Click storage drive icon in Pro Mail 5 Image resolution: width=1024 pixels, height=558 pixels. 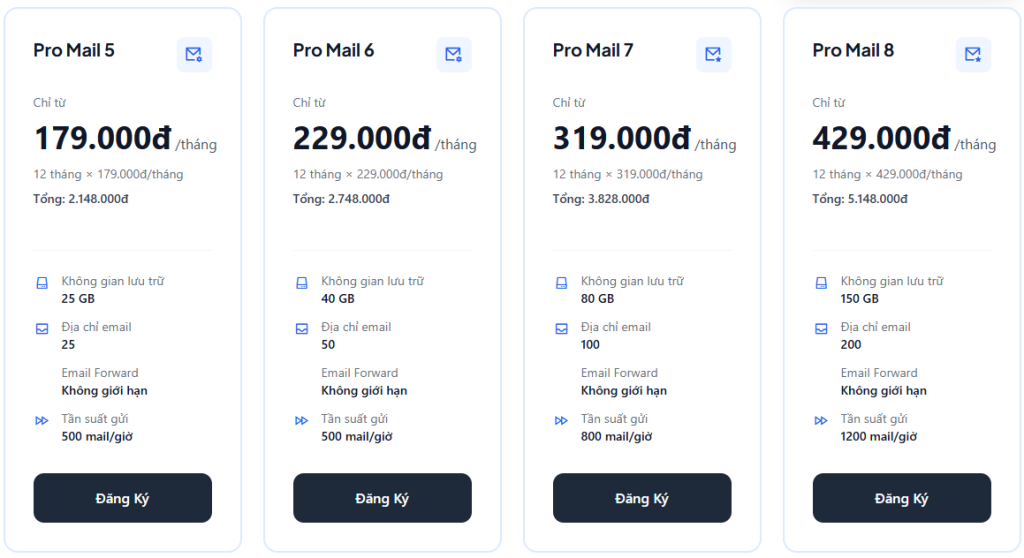click(42, 283)
